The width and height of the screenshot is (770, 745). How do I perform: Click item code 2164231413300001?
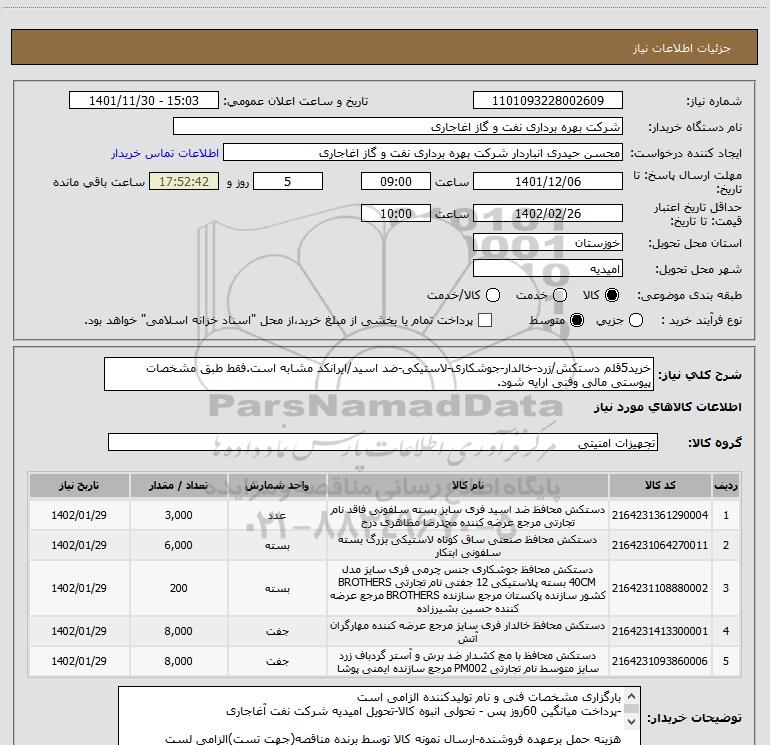pos(660,631)
